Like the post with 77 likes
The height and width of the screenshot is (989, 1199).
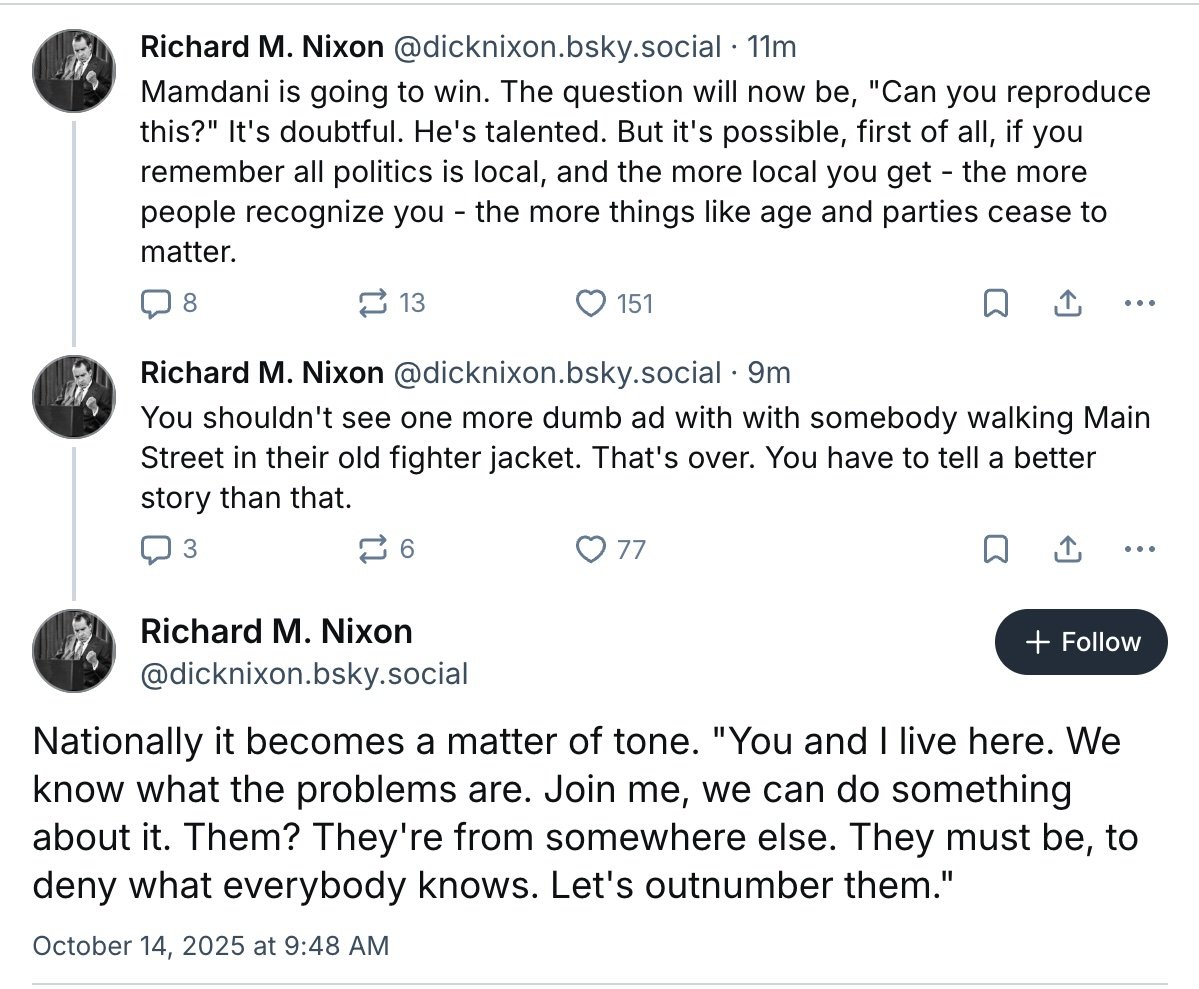pyautogui.click(x=592, y=549)
